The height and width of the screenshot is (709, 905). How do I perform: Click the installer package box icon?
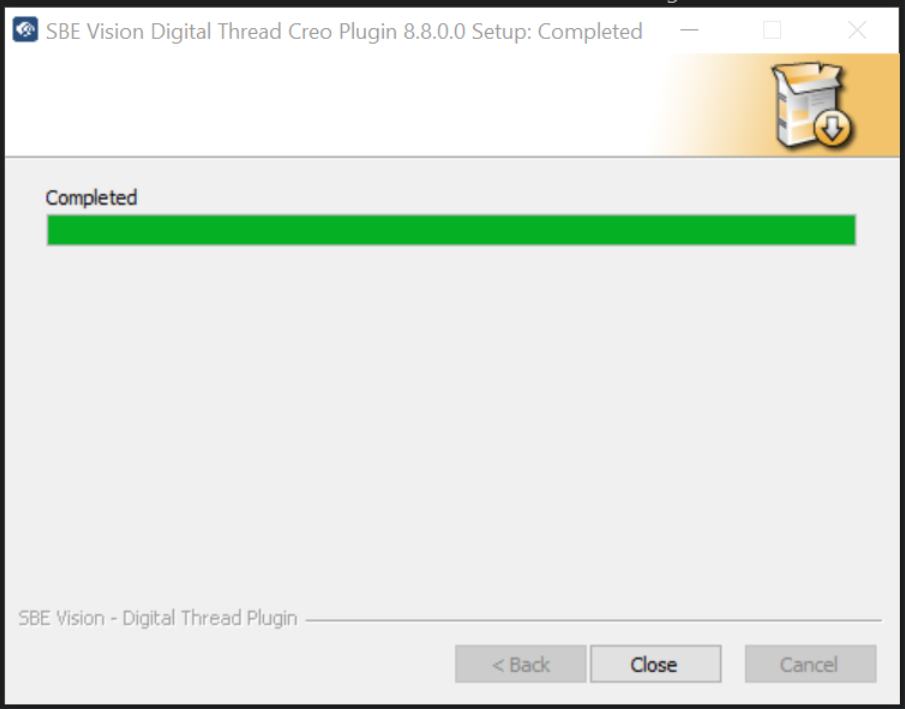[x=813, y=105]
